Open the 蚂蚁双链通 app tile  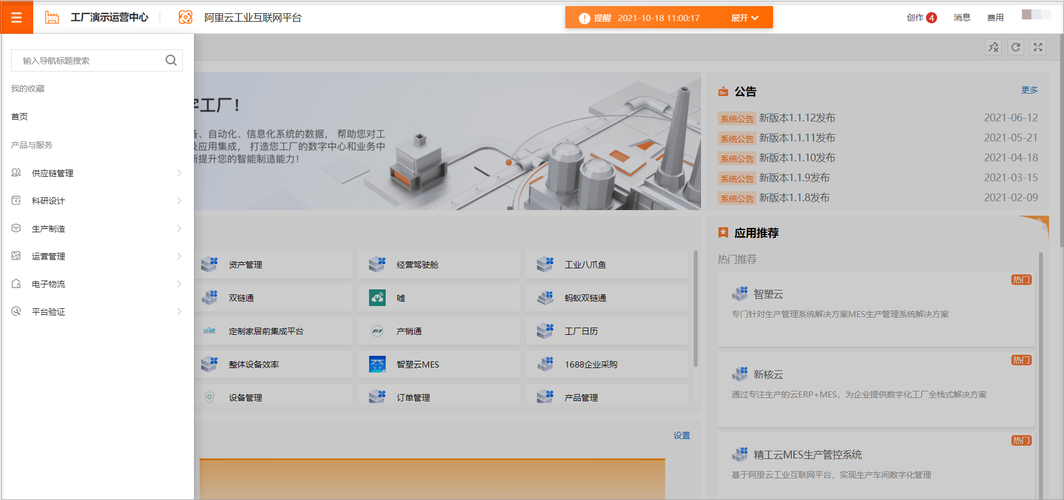[607, 298]
